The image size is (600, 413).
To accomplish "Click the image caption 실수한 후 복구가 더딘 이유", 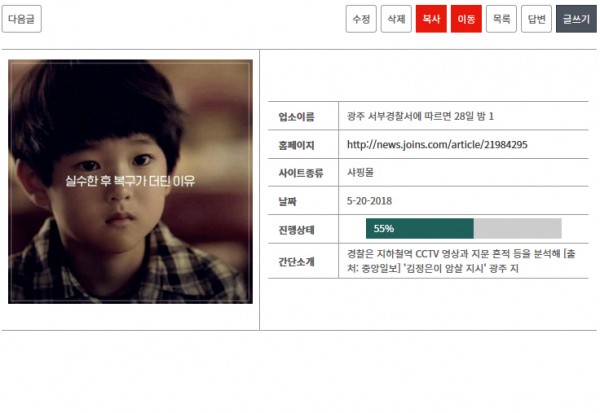I will point(130,181).
